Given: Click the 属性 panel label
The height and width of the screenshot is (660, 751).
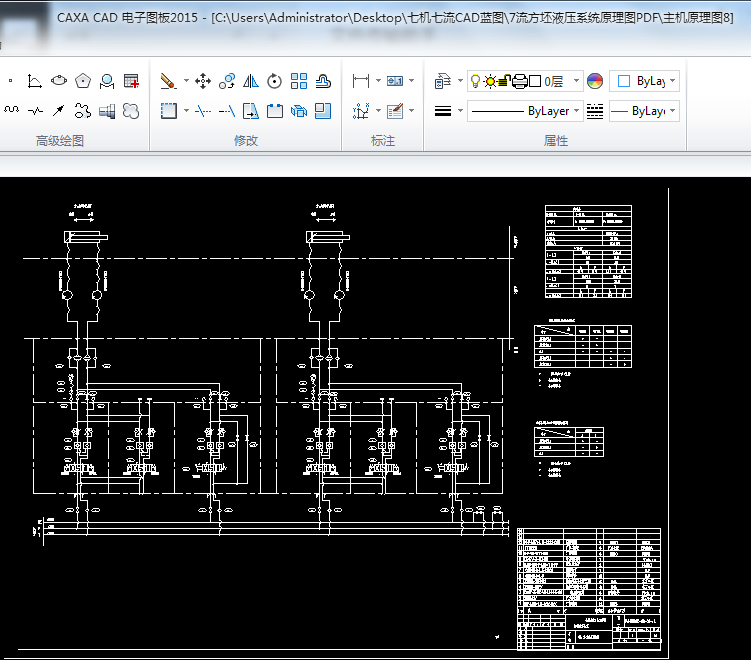Looking at the screenshot, I should click(x=556, y=141).
